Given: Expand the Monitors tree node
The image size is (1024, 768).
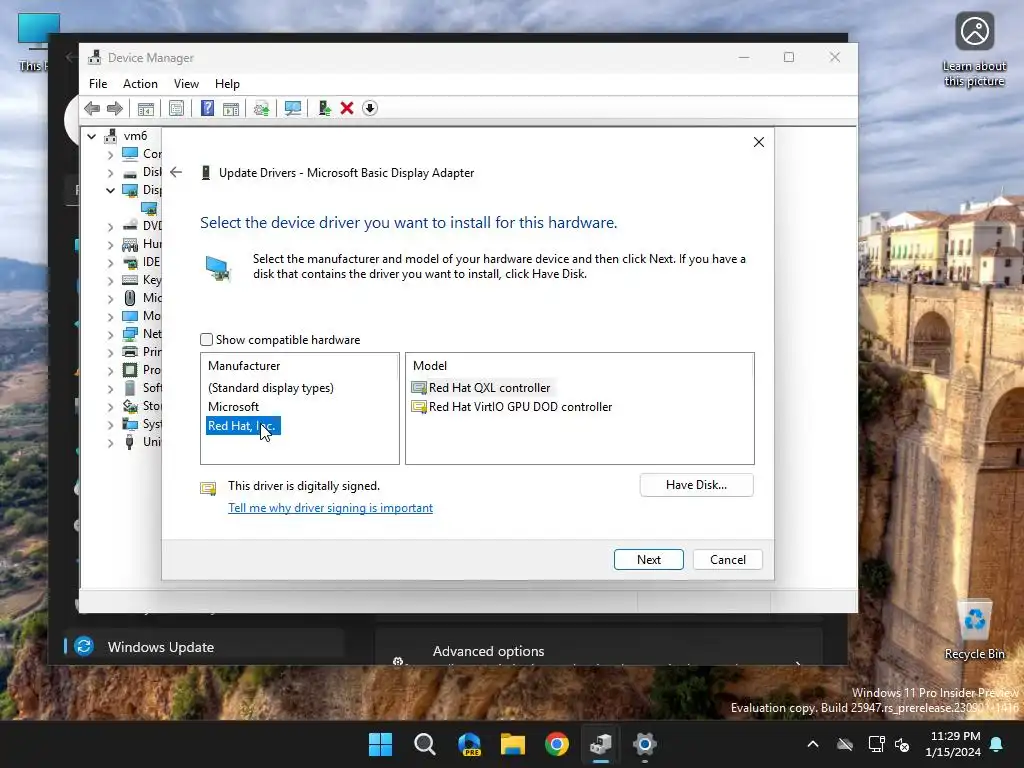Looking at the screenshot, I should [x=110, y=316].
